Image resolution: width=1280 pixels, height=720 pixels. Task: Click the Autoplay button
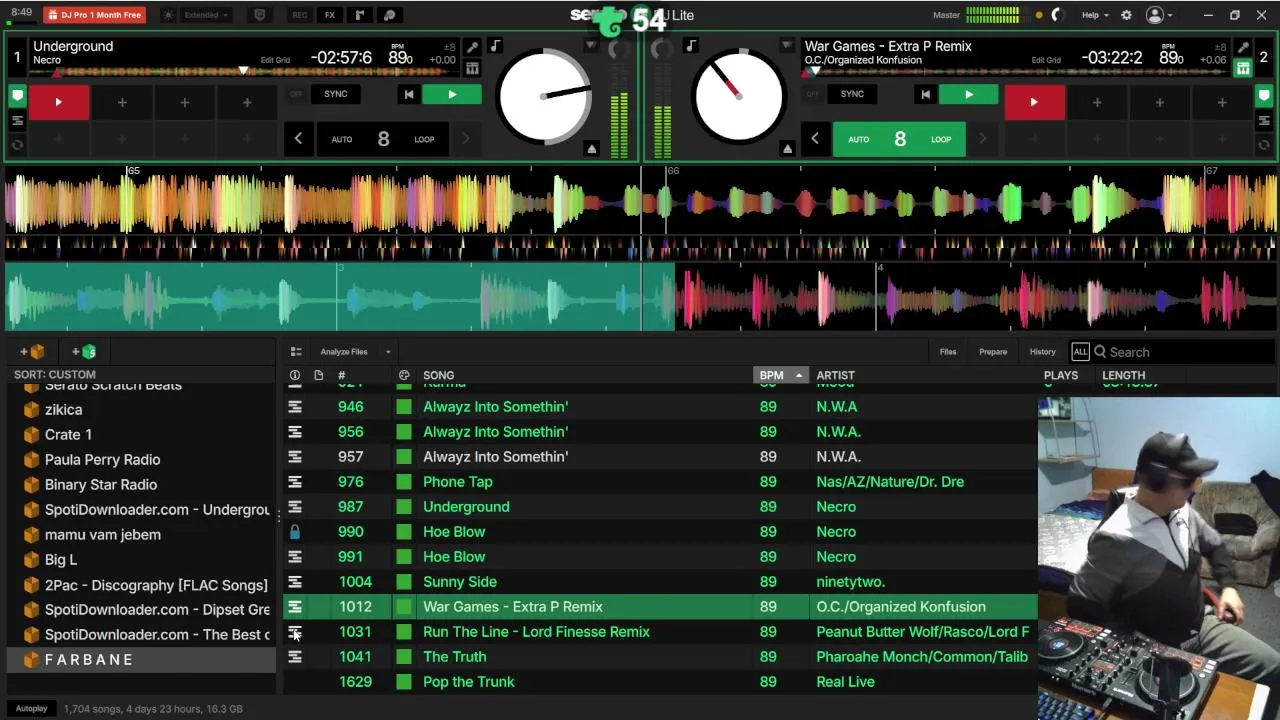pos(31,709)
